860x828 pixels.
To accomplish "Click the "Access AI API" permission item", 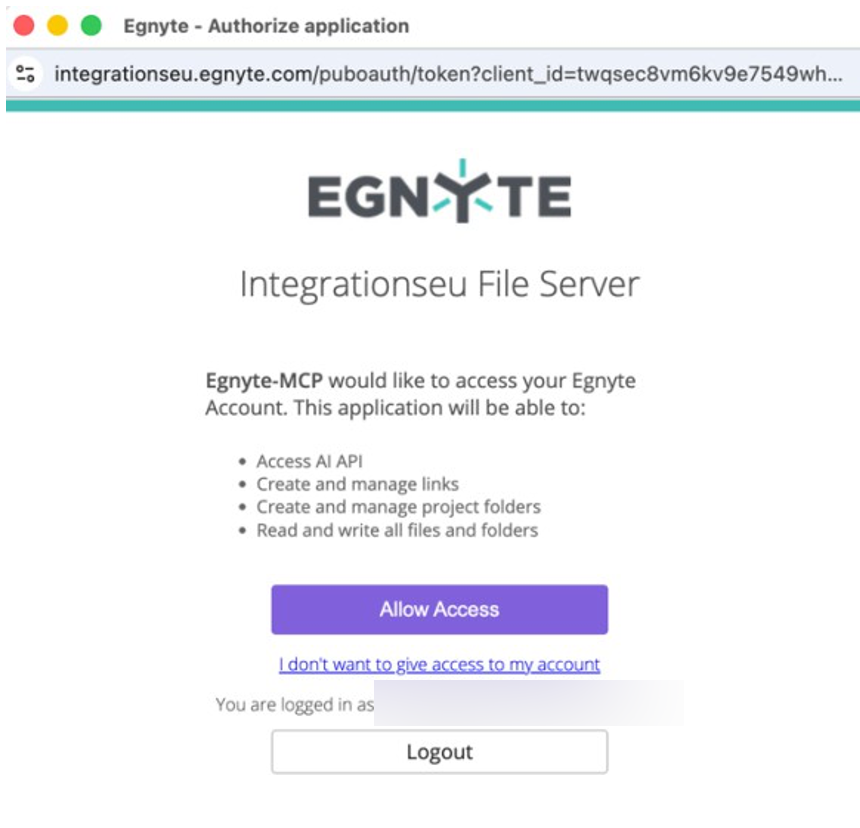I will click(x=309, y=461).
